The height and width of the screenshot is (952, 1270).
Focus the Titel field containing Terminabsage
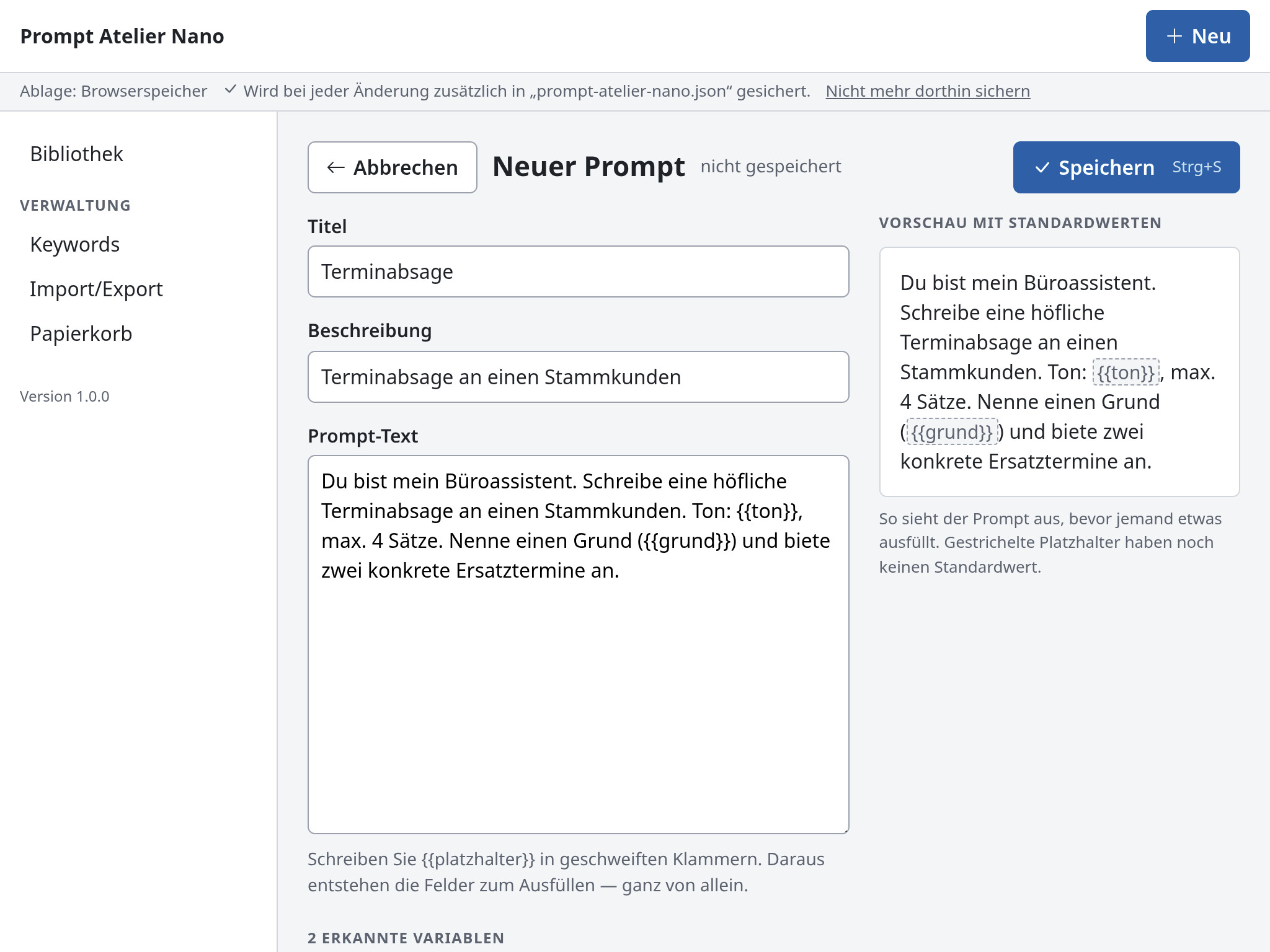coord(578,271)
